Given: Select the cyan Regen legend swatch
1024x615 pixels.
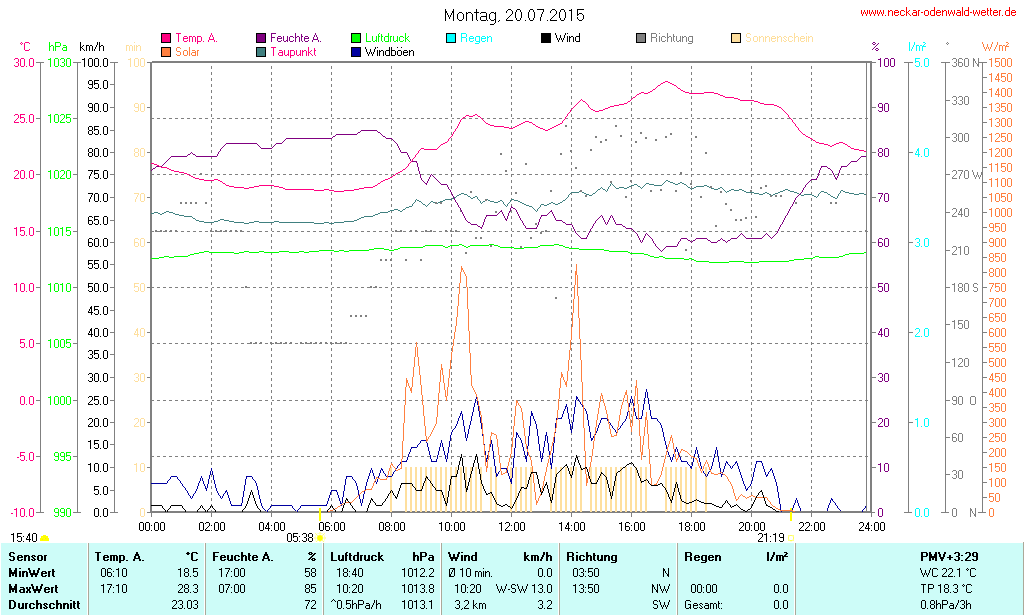Looking at the screenshot, I should [451, 38].
